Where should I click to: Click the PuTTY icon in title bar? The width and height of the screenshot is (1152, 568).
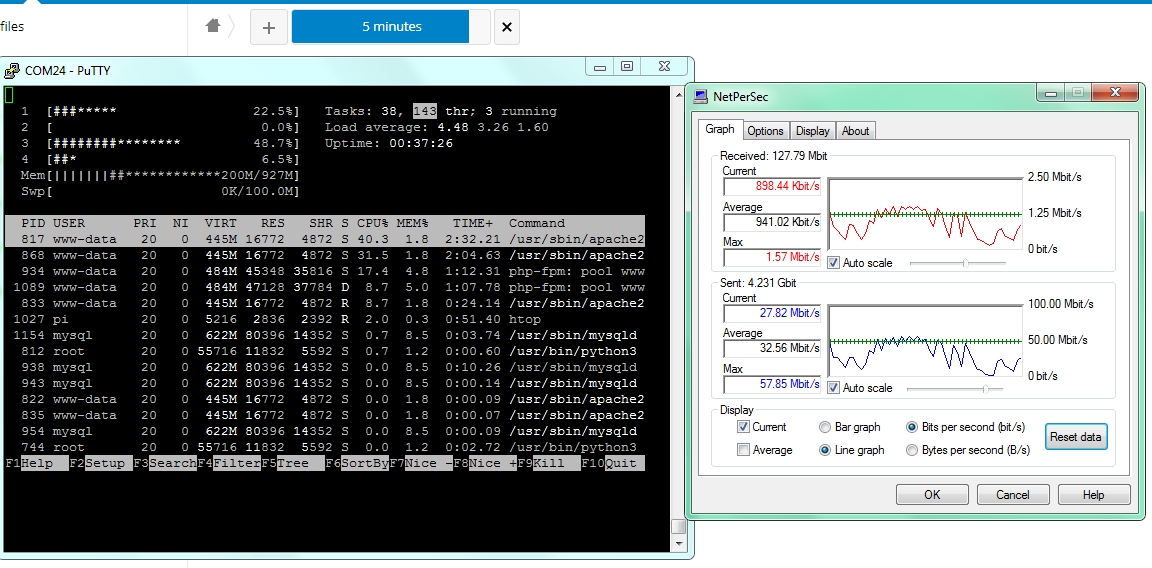click(12, 71)
